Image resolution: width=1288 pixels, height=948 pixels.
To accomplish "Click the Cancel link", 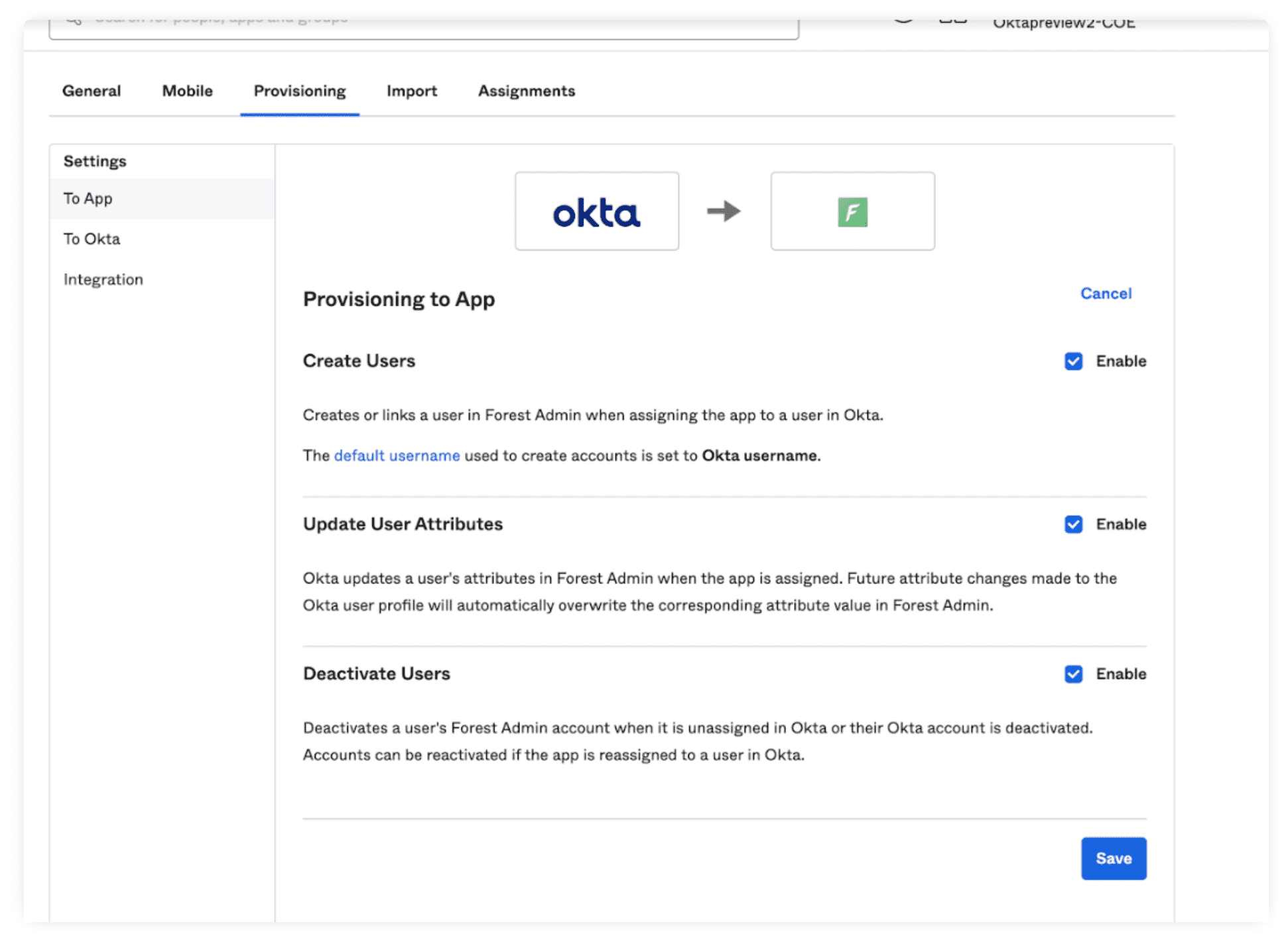I will 1106,294.
